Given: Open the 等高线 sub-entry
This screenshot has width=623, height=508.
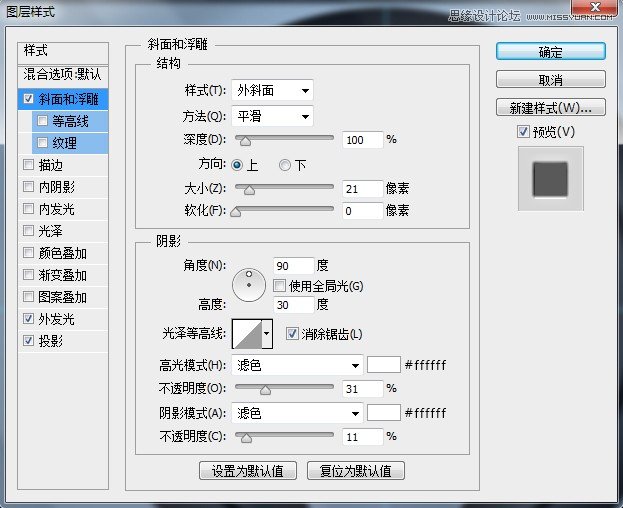Looking at the screenshot, I should (x=70, y=121).
